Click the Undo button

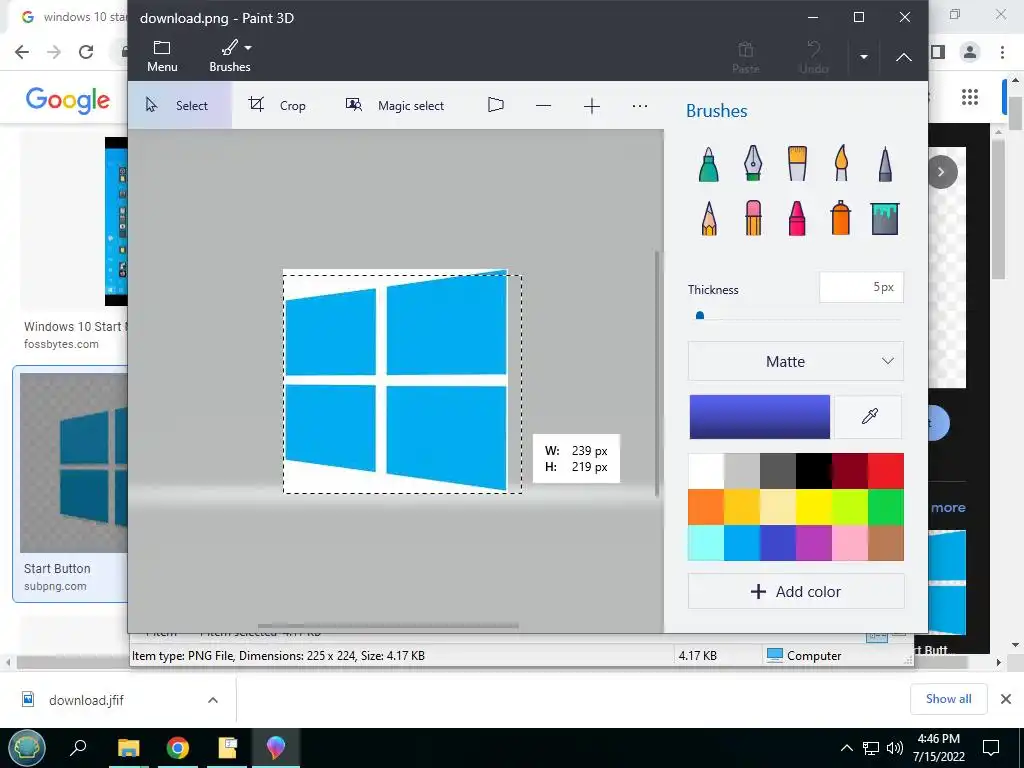tap(814, 57)
